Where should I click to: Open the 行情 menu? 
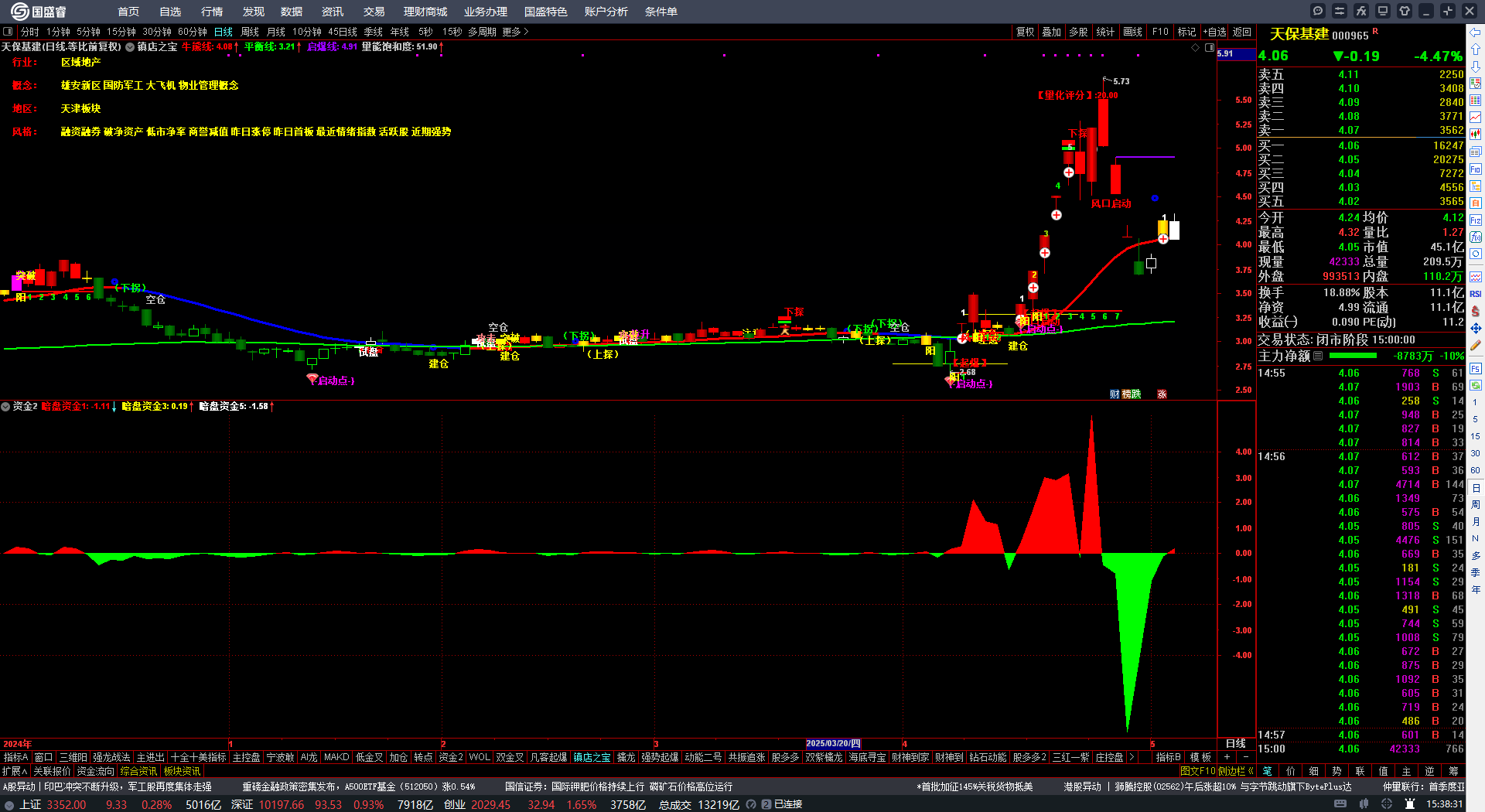[x=212, y=12]
